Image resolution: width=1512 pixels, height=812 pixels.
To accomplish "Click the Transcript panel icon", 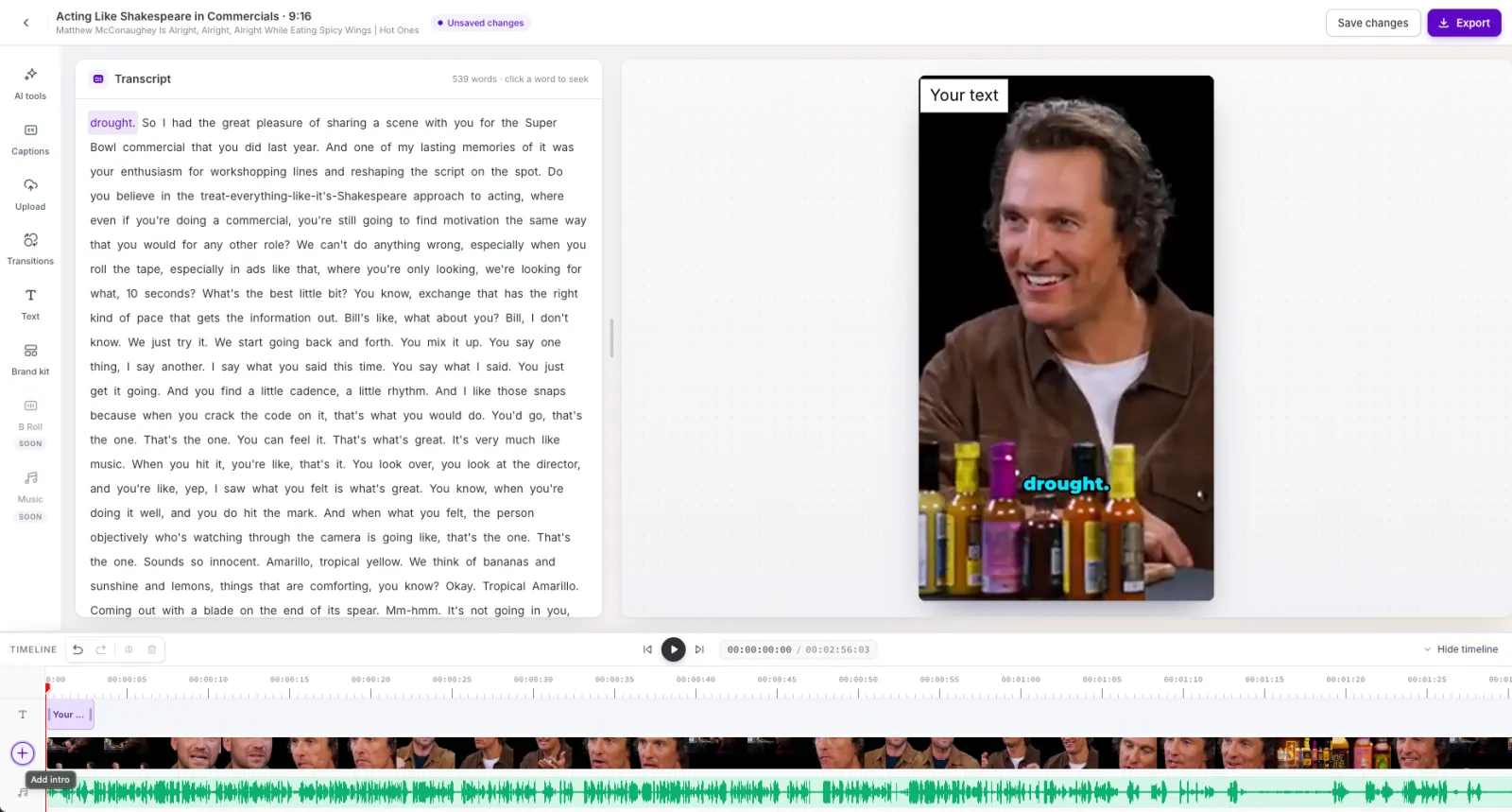I will tap(98, 79).
